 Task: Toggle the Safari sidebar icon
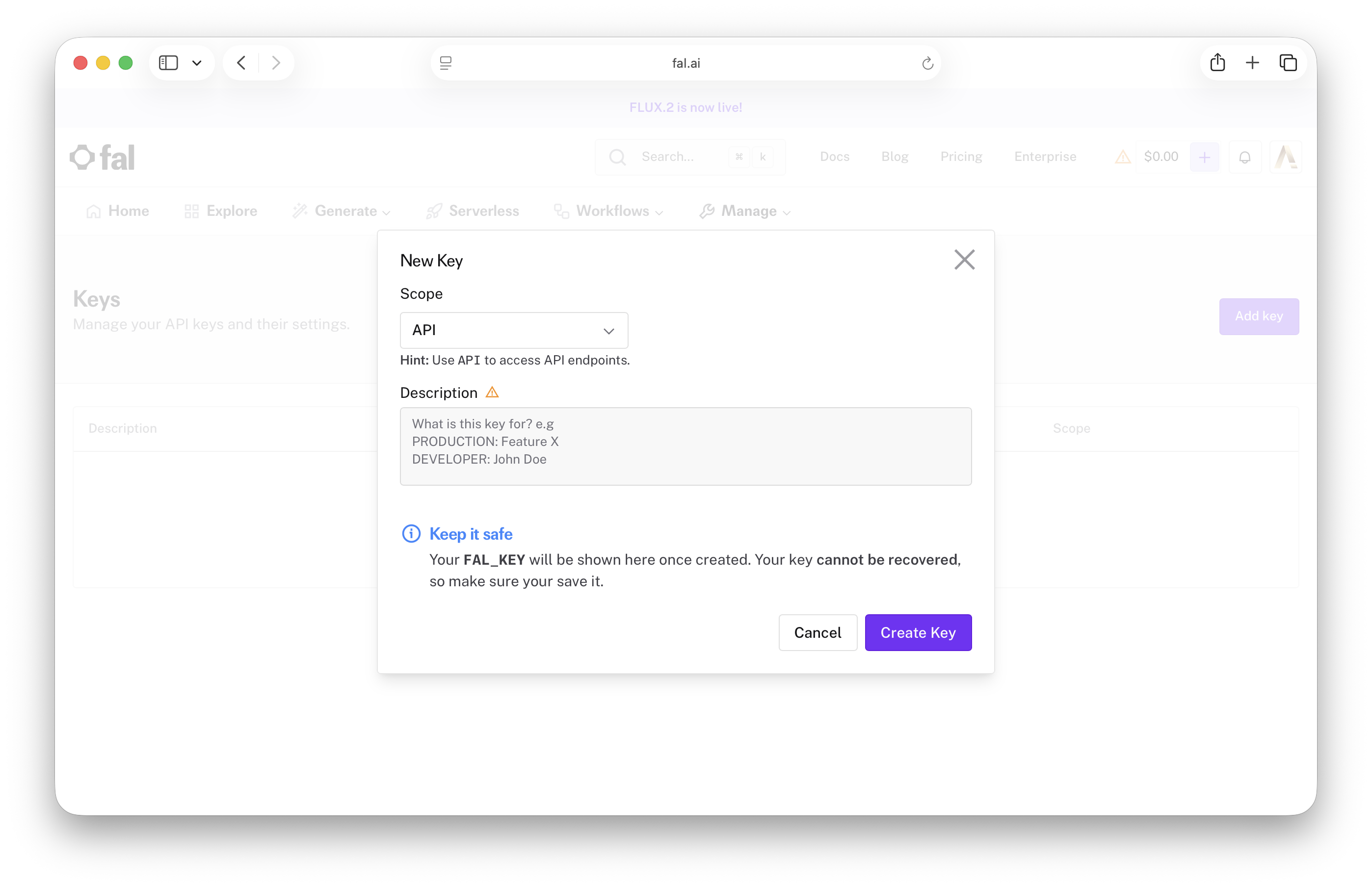(168, 63)
